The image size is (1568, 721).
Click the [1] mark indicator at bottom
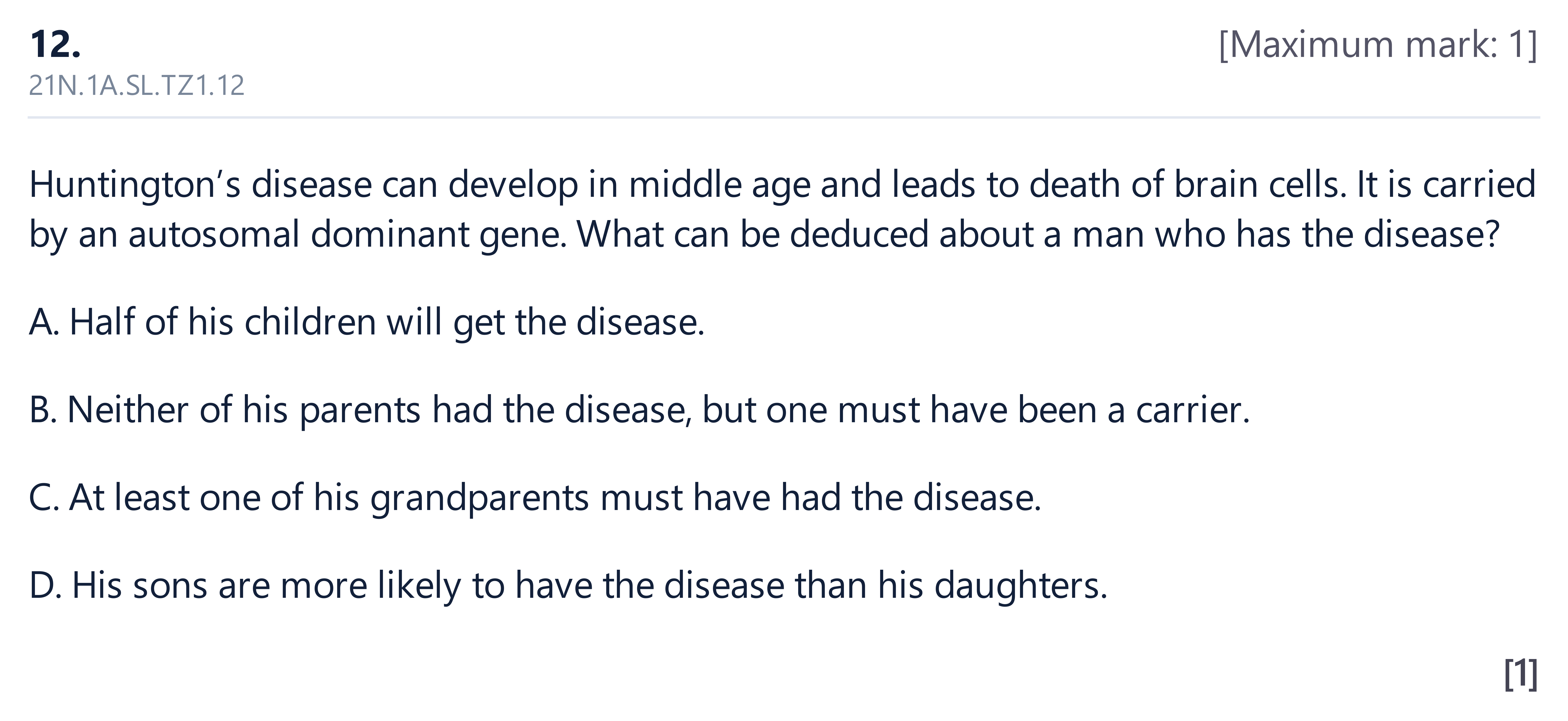(x=1520, y=674)
